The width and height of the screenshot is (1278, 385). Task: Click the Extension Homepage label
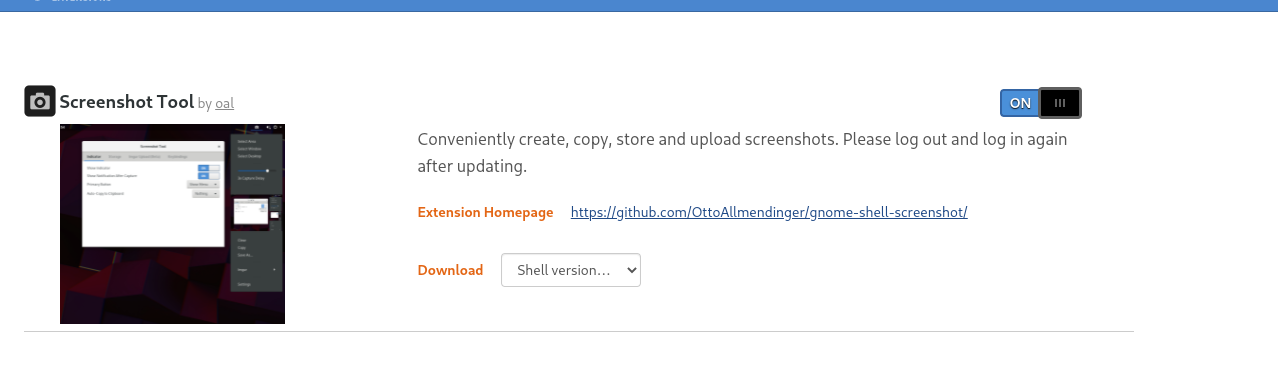coord(485,212)
